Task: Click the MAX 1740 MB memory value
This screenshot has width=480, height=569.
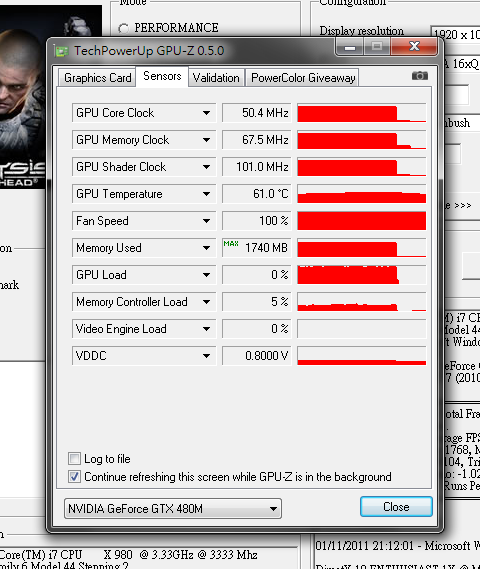Action: [257, 248]
